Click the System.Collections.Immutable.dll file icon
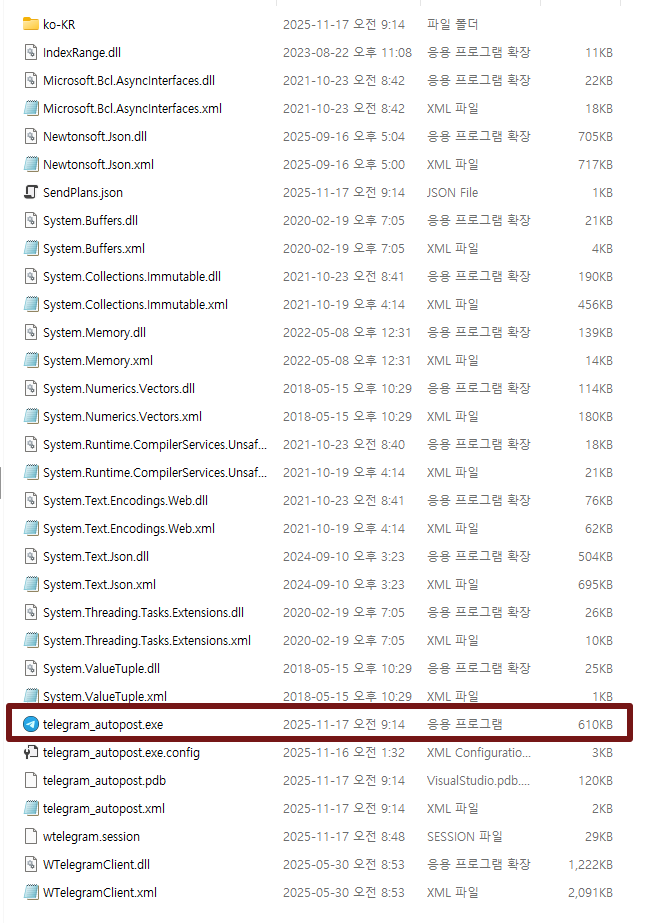654x923 pixels. 31,276
